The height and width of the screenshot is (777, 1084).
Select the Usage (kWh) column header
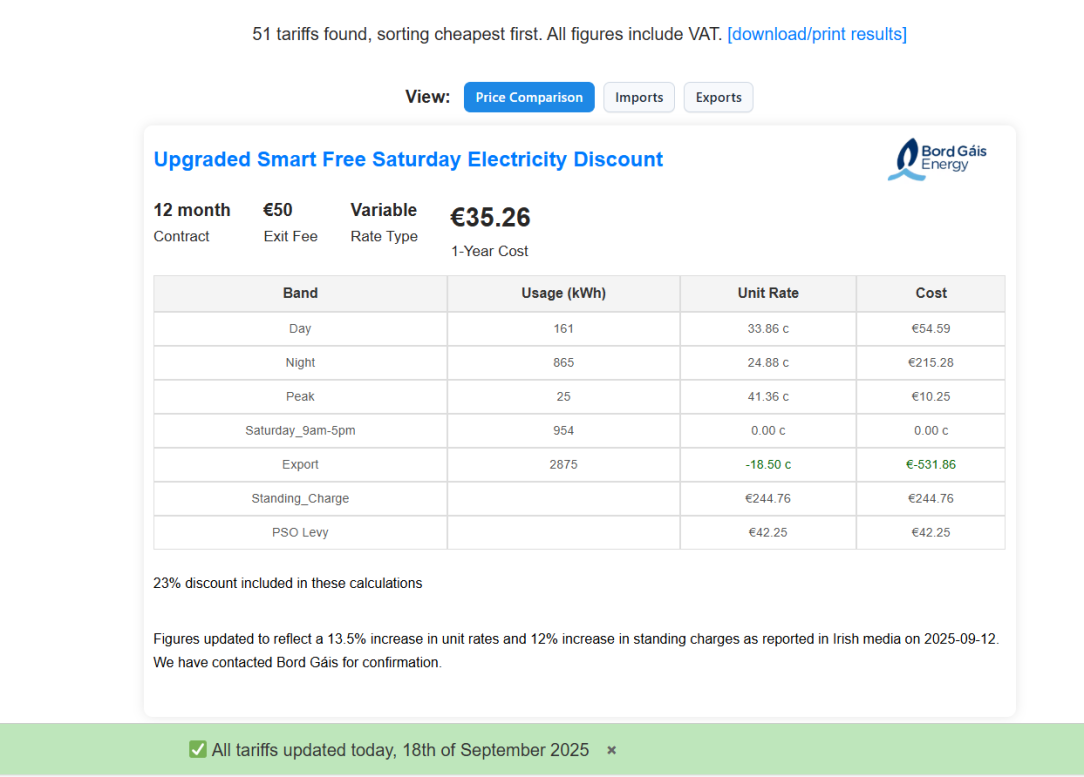tap(563, 293)
